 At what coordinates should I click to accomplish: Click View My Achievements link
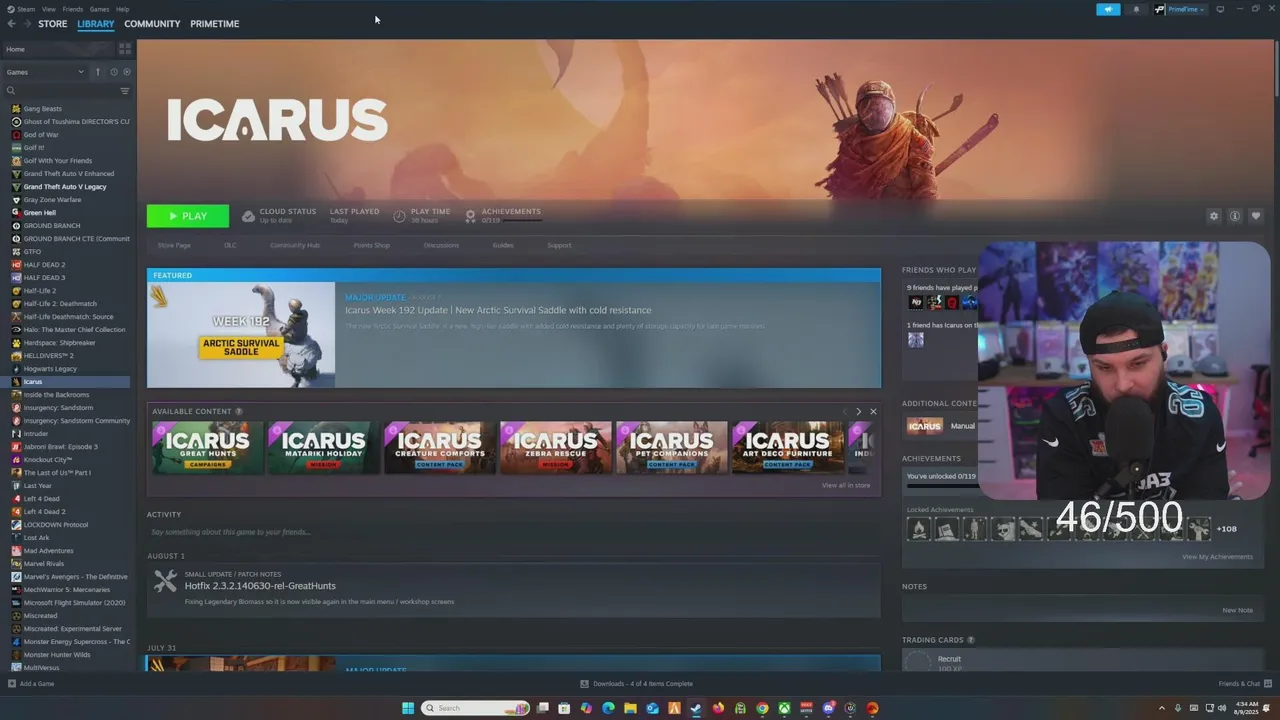1217,557
